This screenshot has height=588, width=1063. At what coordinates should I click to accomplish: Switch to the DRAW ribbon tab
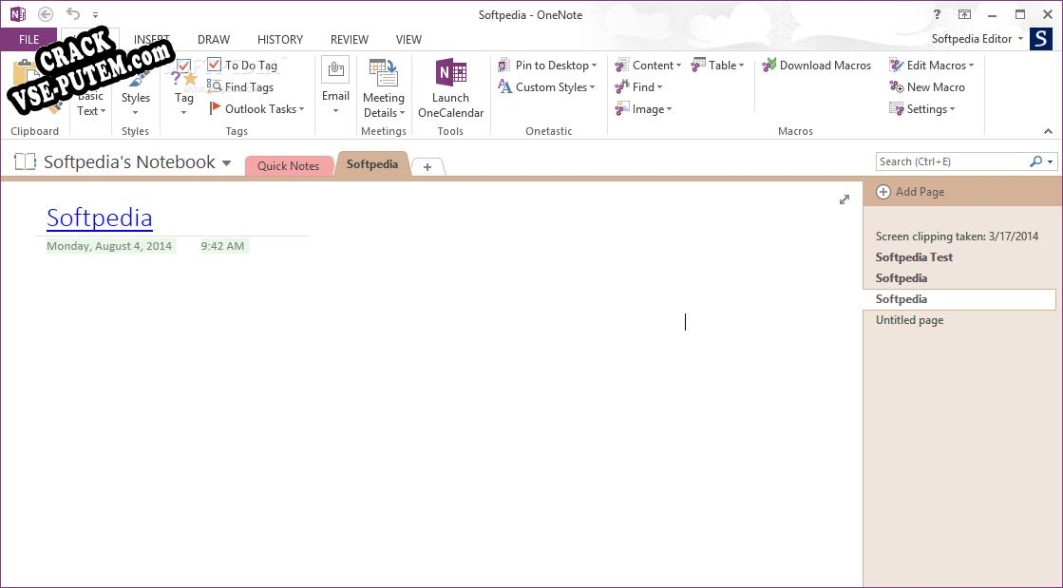(214, 39)
